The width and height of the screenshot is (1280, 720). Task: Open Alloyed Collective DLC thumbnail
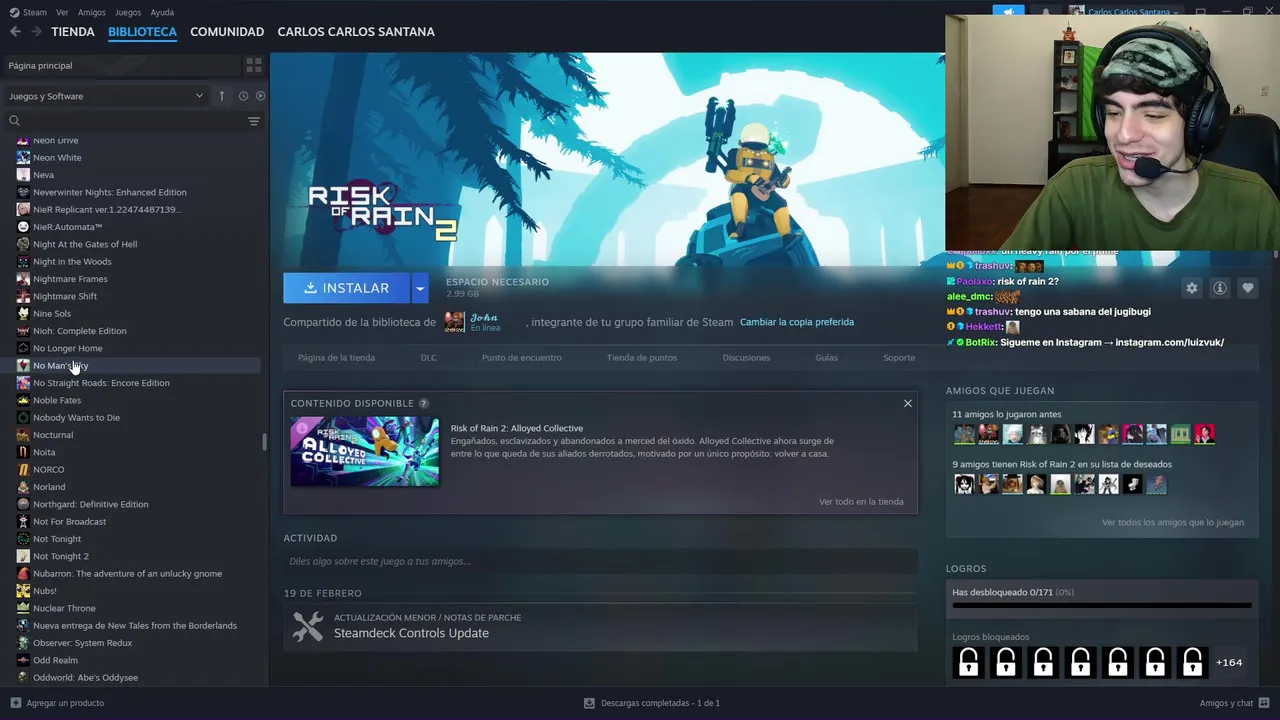click(365, 452)
